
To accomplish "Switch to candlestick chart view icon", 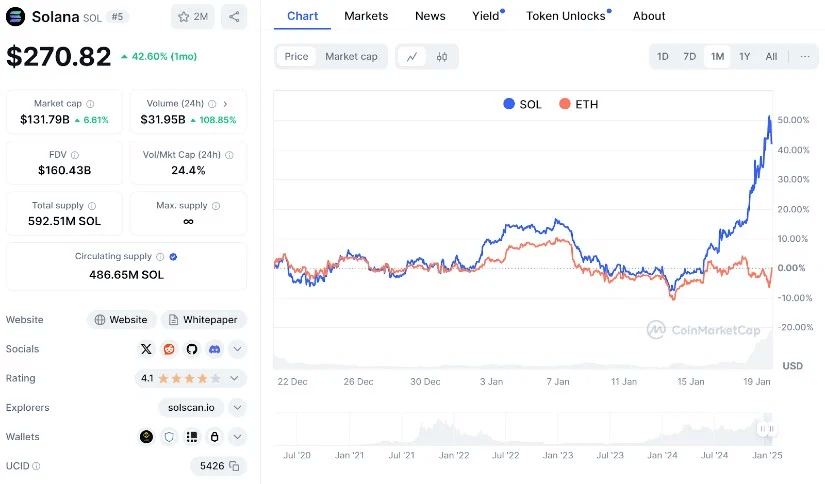I will pos(441,57).
